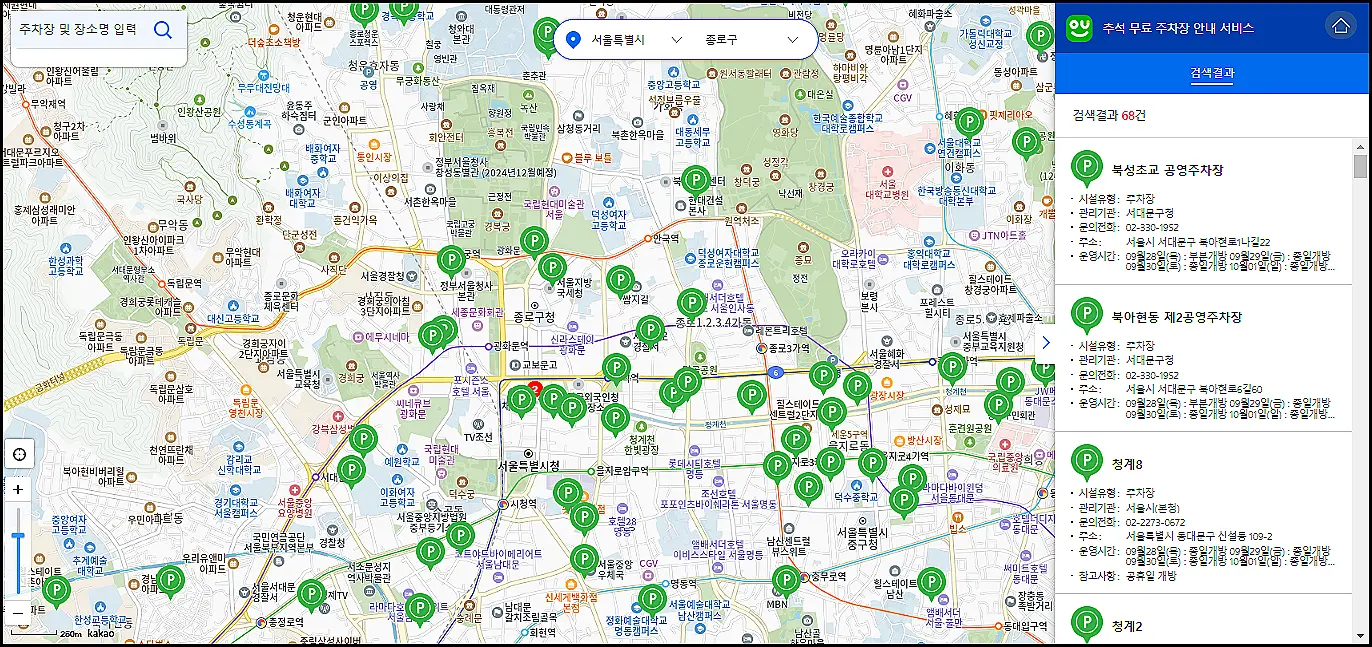Click parking marker above MBN
The height and width of the screenshot is (647, 1372).
pos(786,582)
